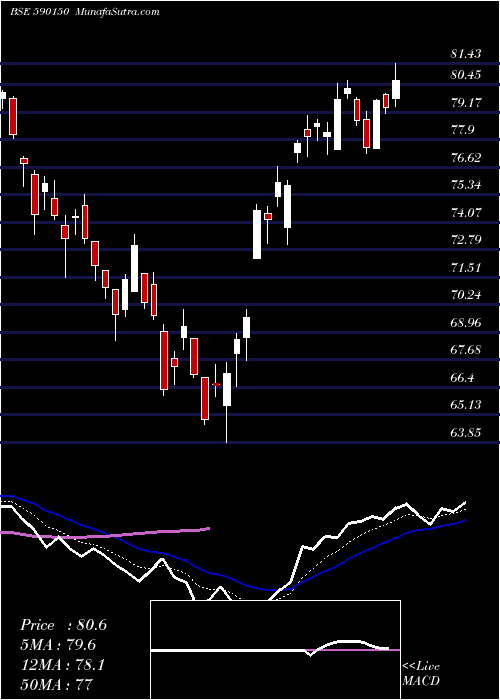Click the lowest-wick candle touching 63.85
Screen dimensions: 500x700
click(227, 389)
